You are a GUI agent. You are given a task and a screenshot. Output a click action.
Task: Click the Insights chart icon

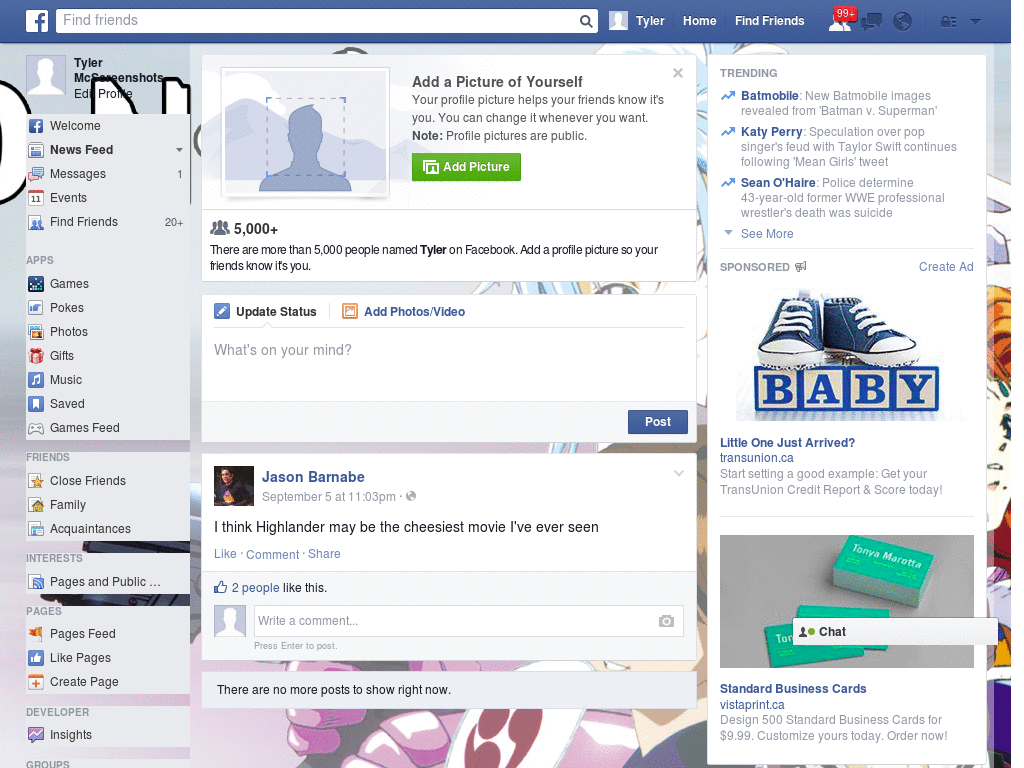36,735
